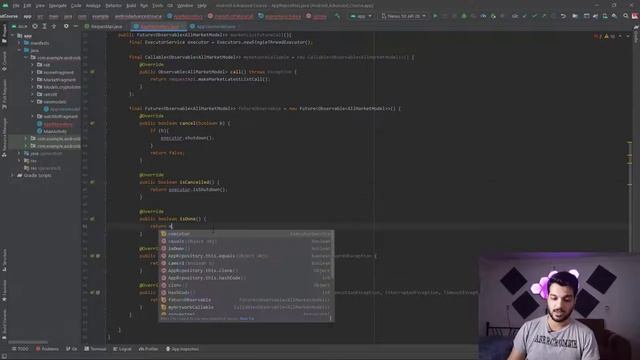Screen dimensions: 640x360
Task: Click the Make Project hammer icon
Action: pyautogui.click(x=337, y=16)
